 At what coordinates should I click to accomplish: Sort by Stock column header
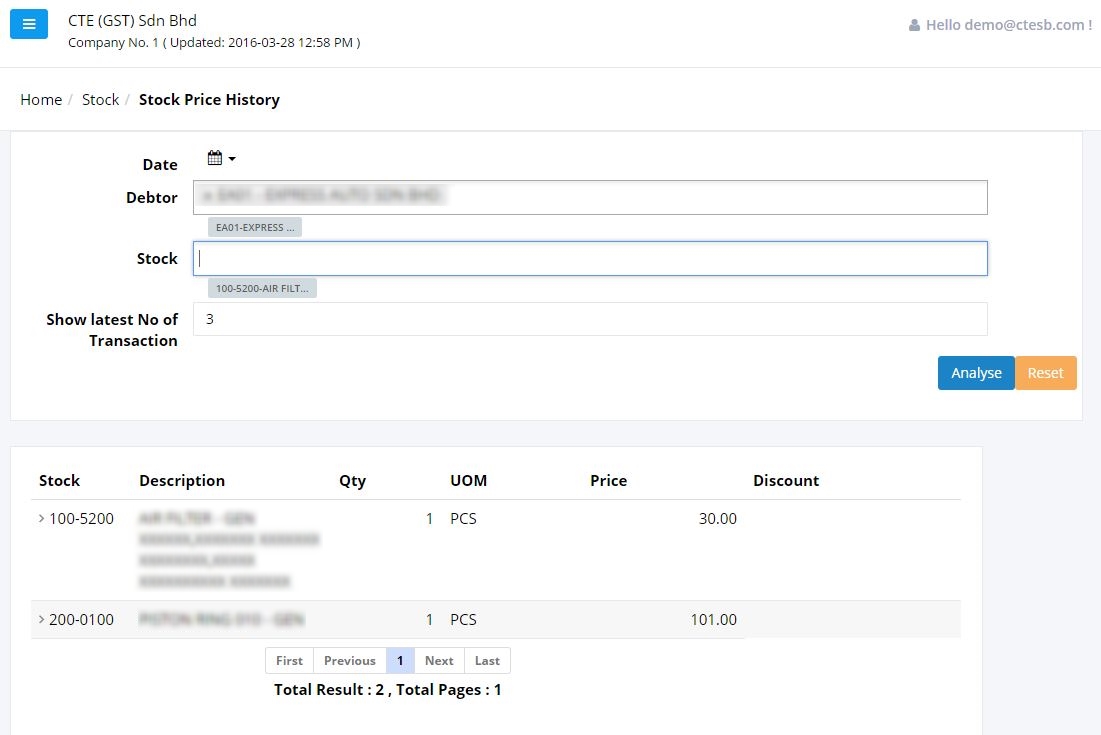[60, 481]
